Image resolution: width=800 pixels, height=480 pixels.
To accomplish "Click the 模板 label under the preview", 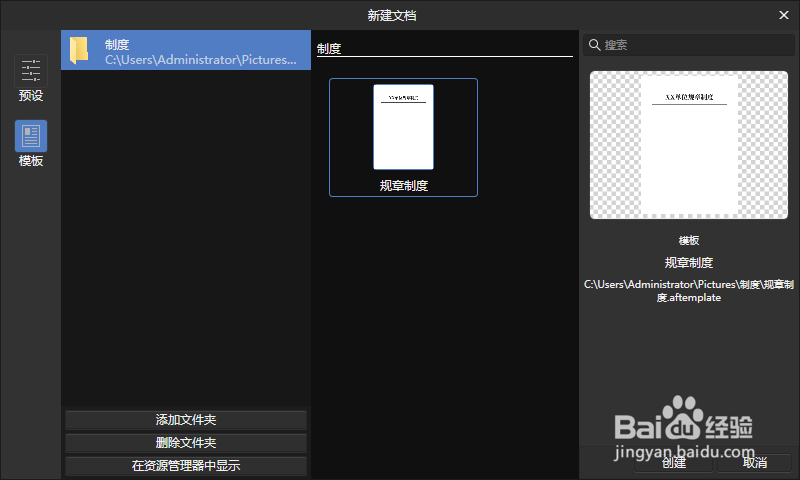I will tap(689, 240).
